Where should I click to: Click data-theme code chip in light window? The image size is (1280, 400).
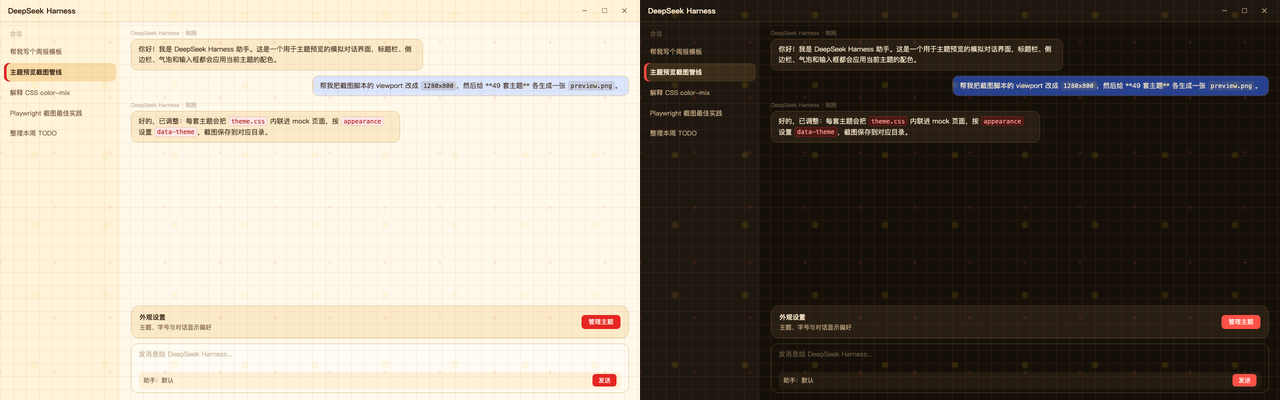(x=175, y=132)
